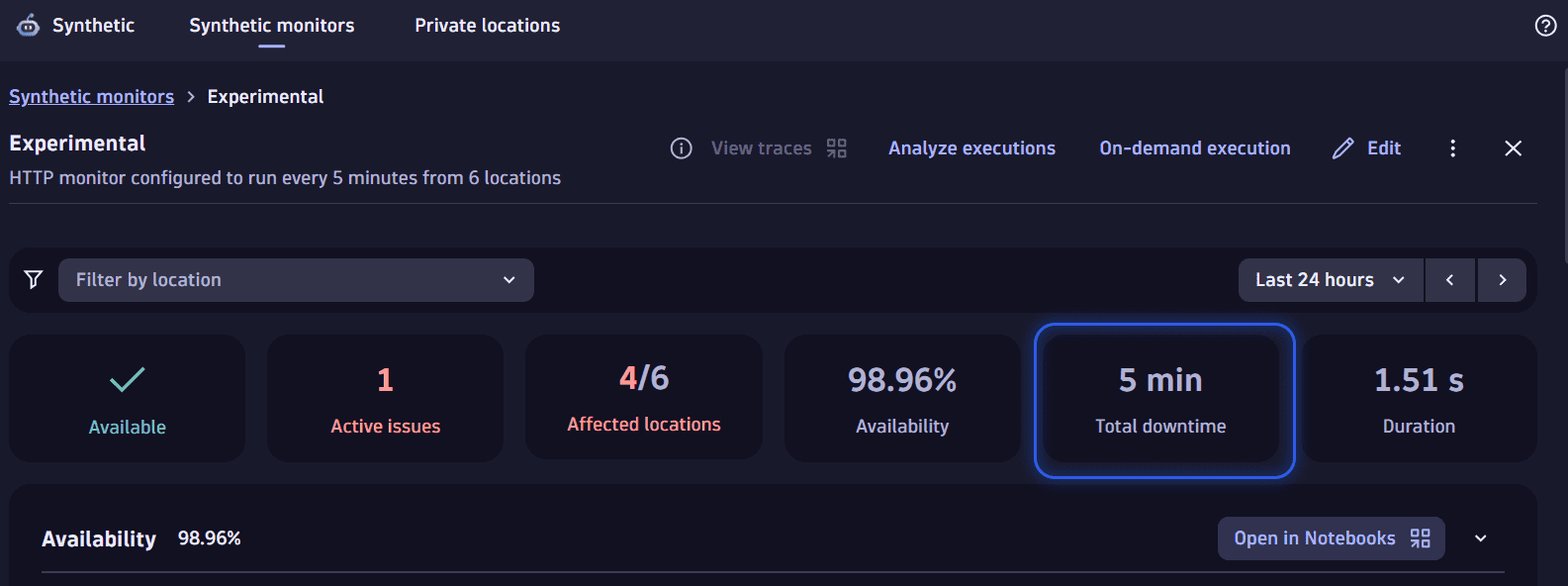The image size is (1568, 586).
Task: Click the Synthetic app title
Action: tap(93, 26)
